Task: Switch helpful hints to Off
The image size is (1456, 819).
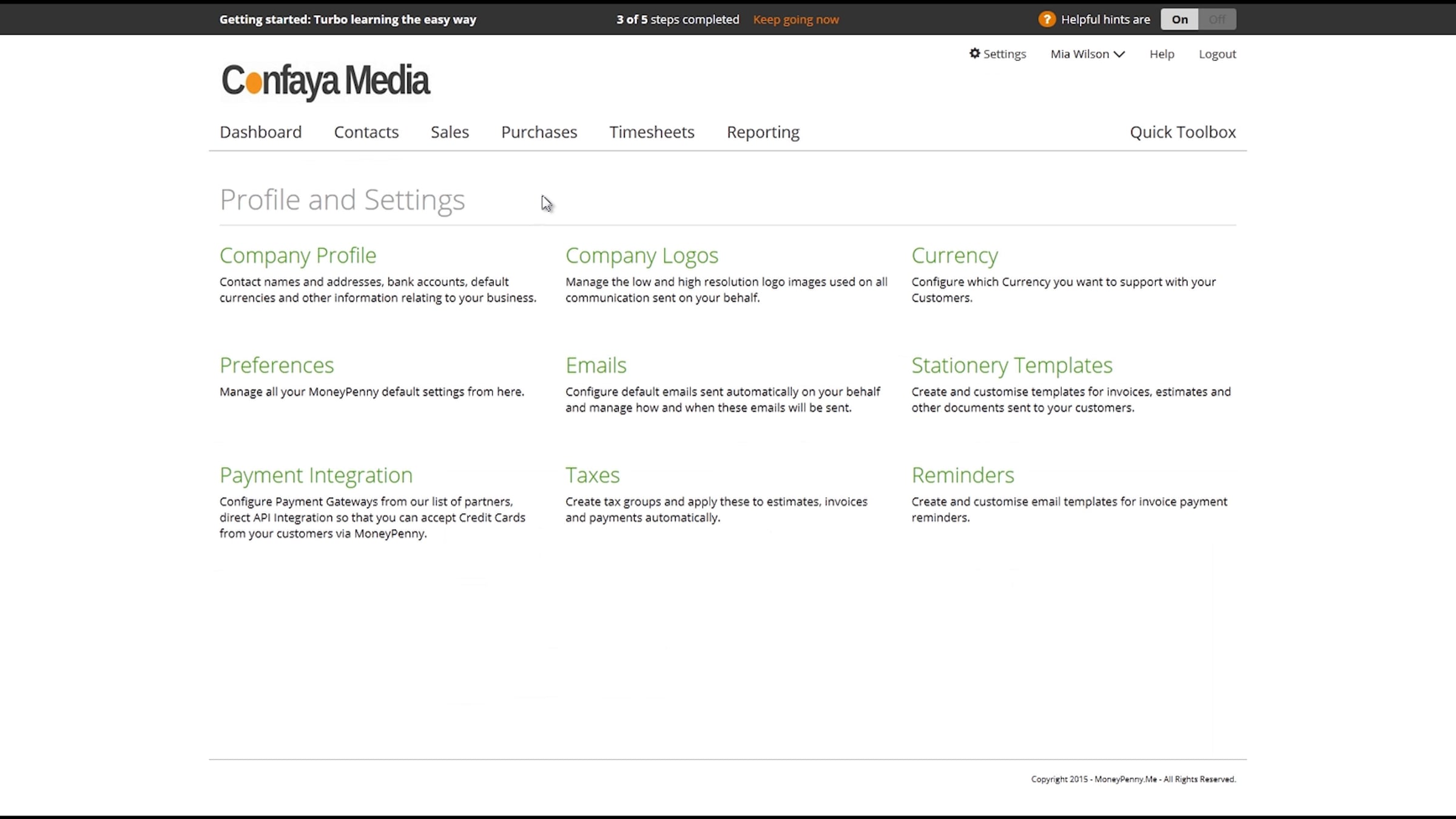Action: click(1217, 19)
